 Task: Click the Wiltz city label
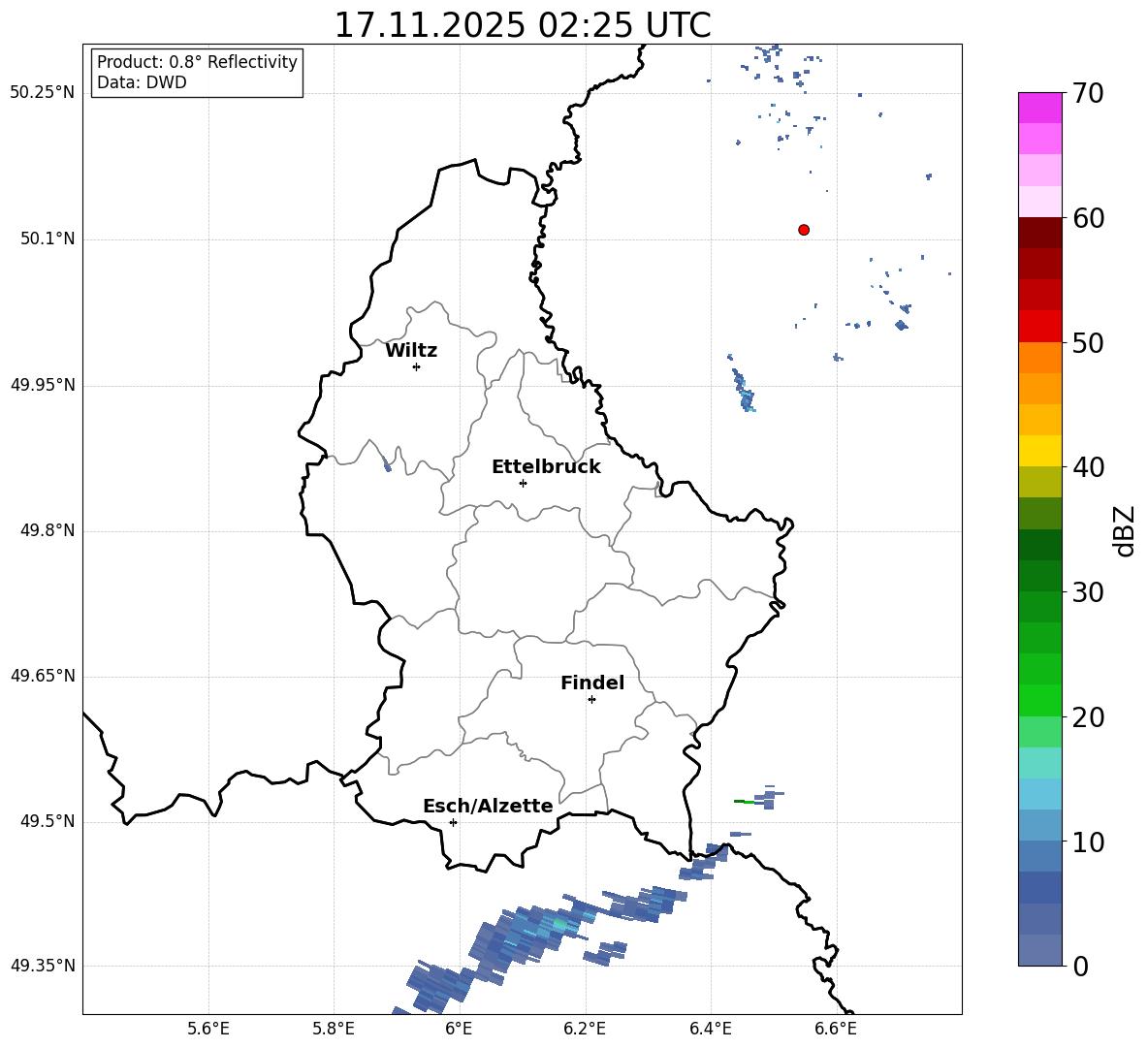[x=411, y=351]
